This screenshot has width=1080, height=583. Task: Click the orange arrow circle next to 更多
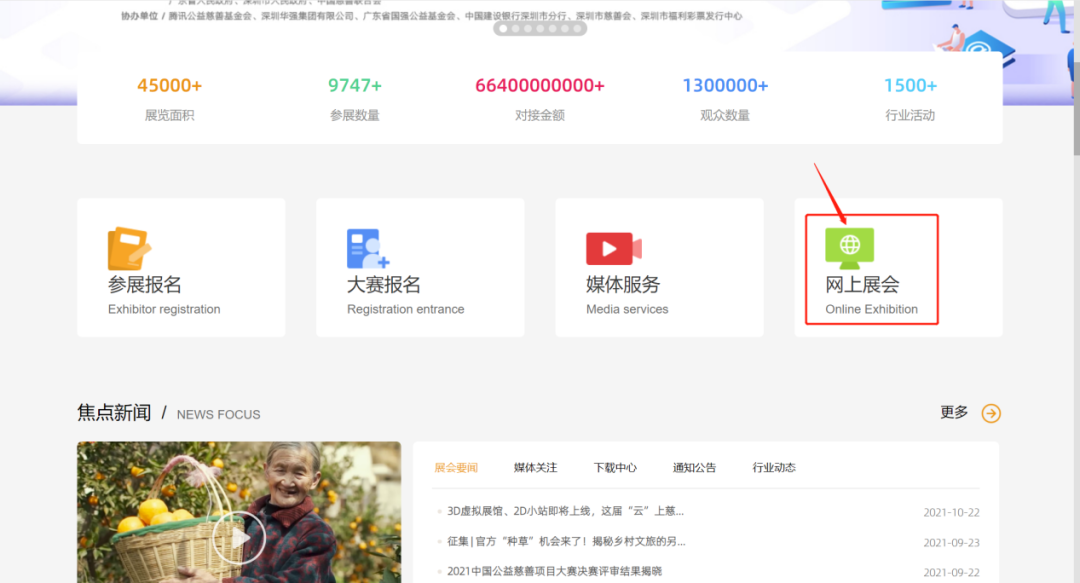pos(991,413)
